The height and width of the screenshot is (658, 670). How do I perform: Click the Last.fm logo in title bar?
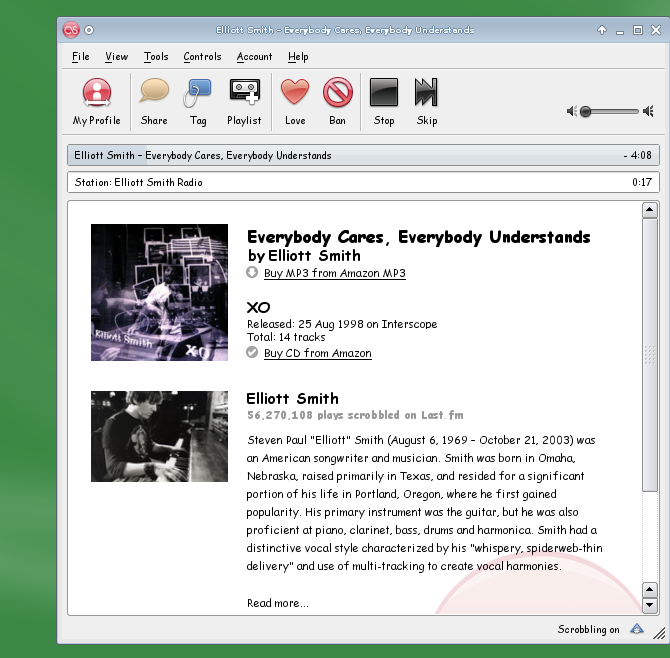click(x=71, y=30)
